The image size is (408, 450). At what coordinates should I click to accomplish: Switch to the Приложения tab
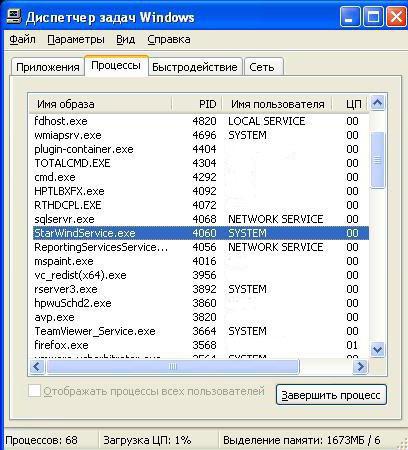[x=48, y=67]
